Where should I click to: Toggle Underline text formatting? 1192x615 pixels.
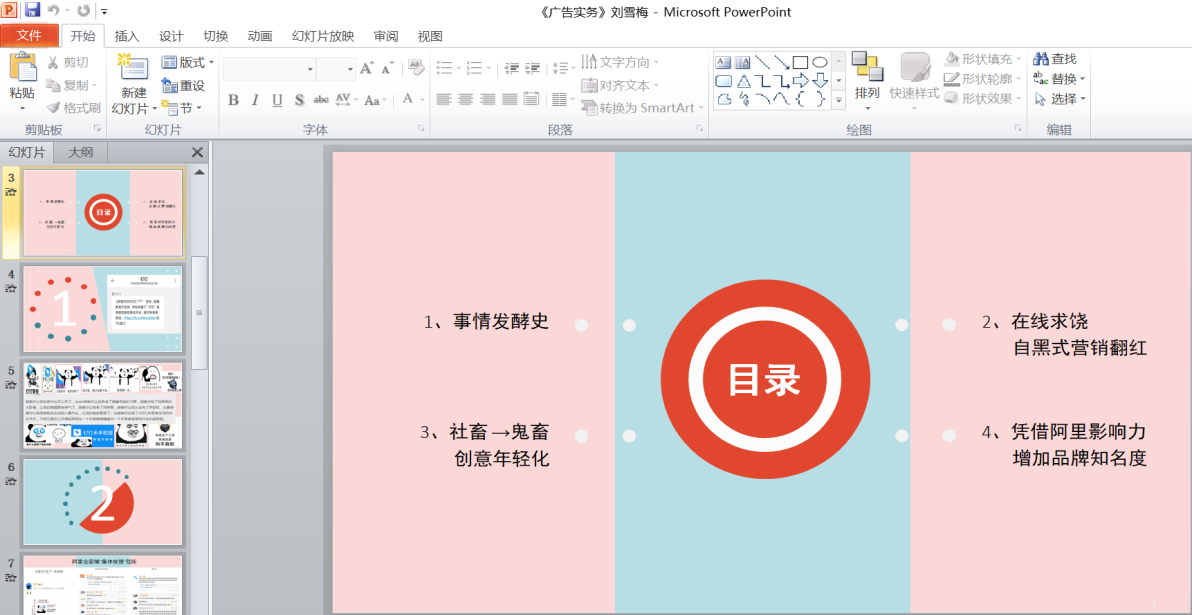[277, 100]
